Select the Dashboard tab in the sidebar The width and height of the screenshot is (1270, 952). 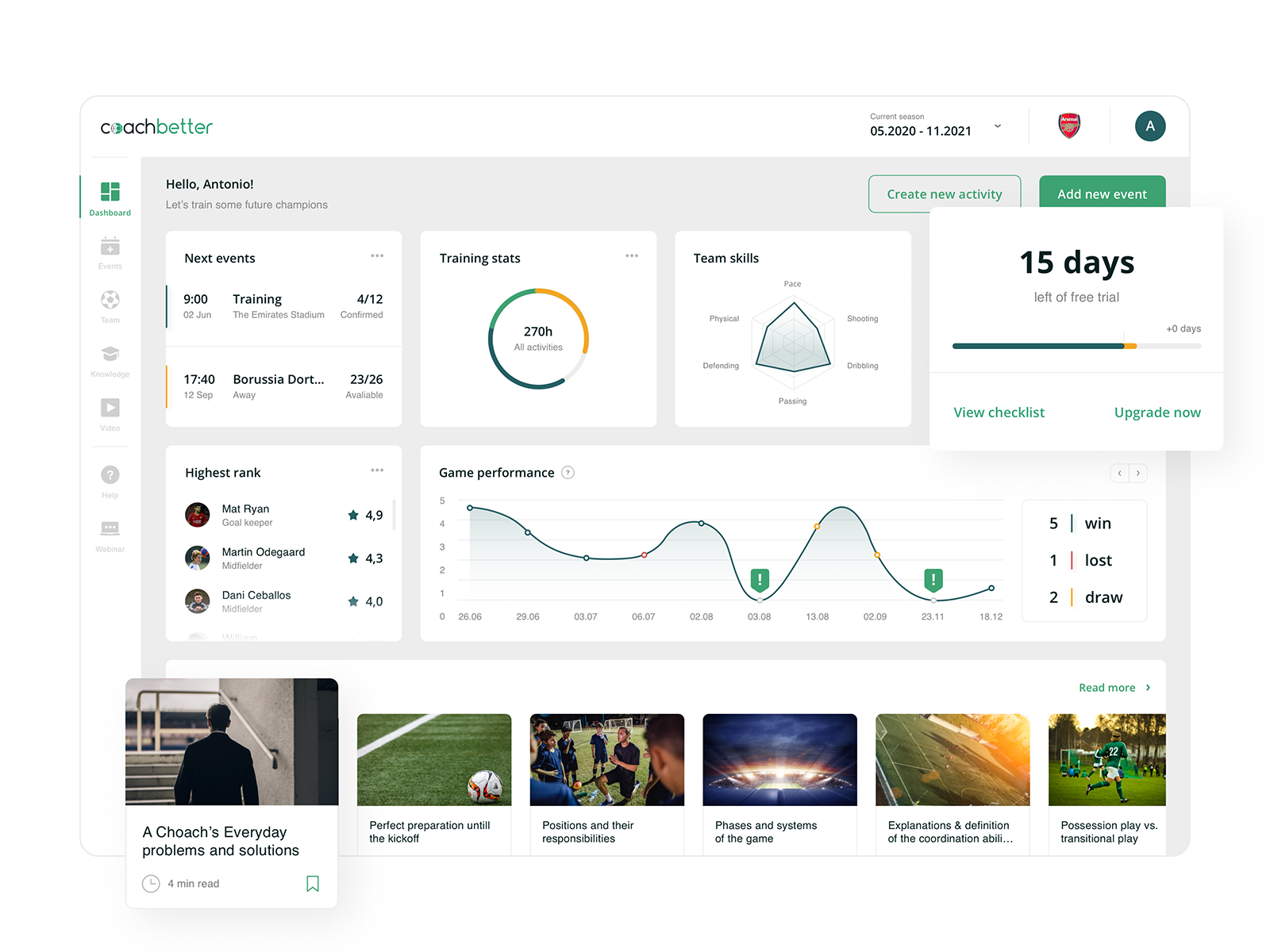pyautogui.click(x=110, y=198)
